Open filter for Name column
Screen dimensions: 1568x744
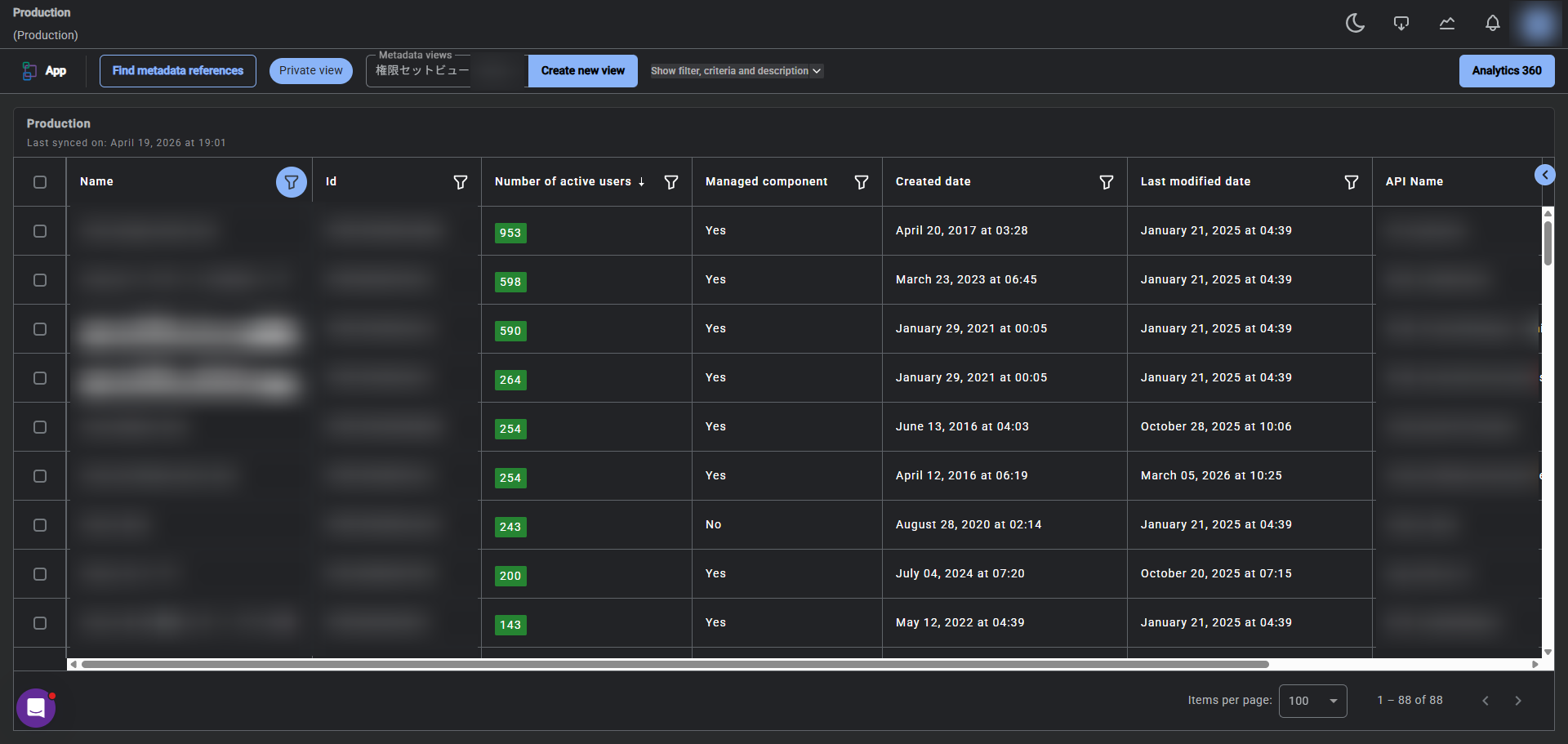click(291, 182)
